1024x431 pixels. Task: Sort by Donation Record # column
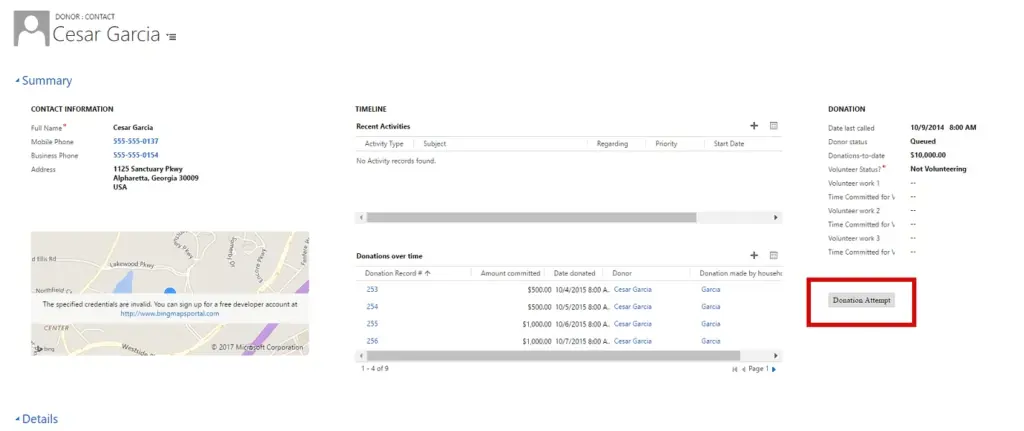398,273
